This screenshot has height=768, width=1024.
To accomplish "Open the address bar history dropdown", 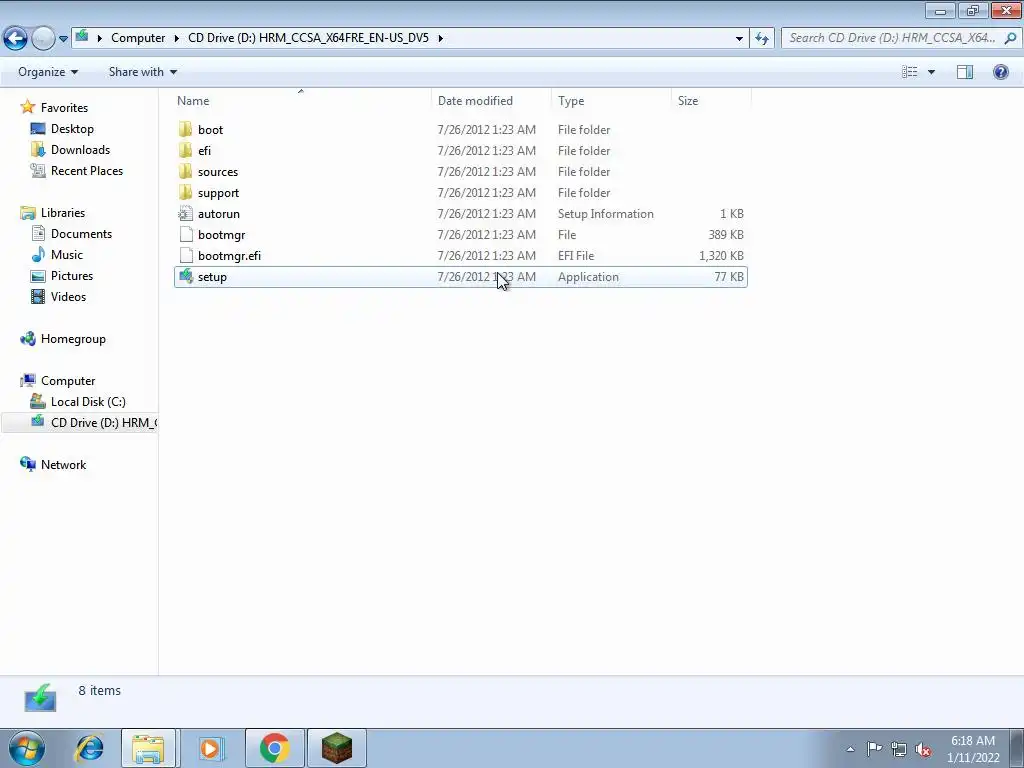I will (x=739, y=38).
